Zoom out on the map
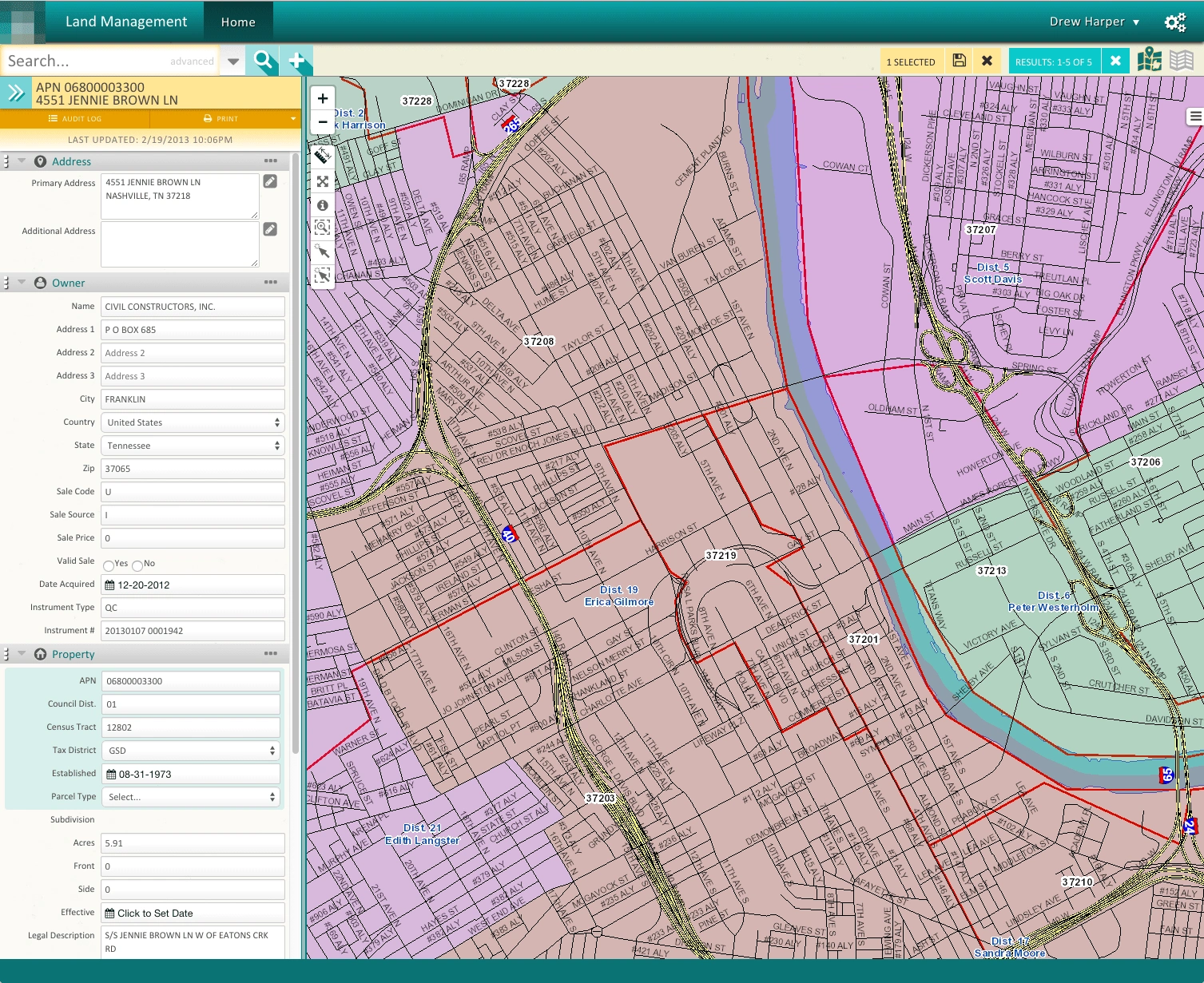1204x983 pixels. (x=323, y=122)
